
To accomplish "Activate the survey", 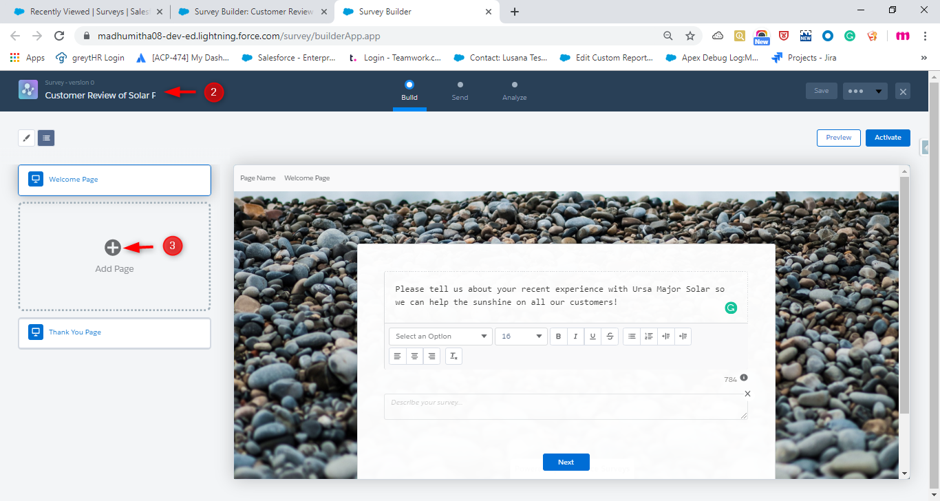I will [x=888, y=138].
